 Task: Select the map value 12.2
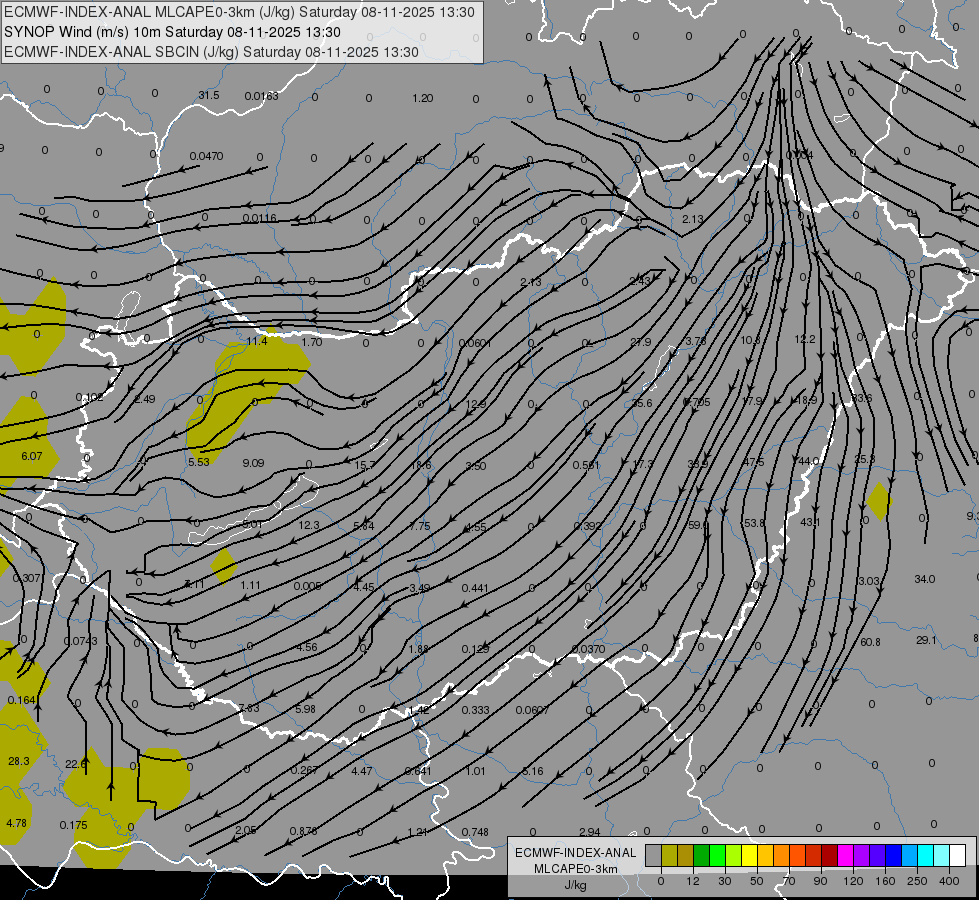tap(805, 339)
